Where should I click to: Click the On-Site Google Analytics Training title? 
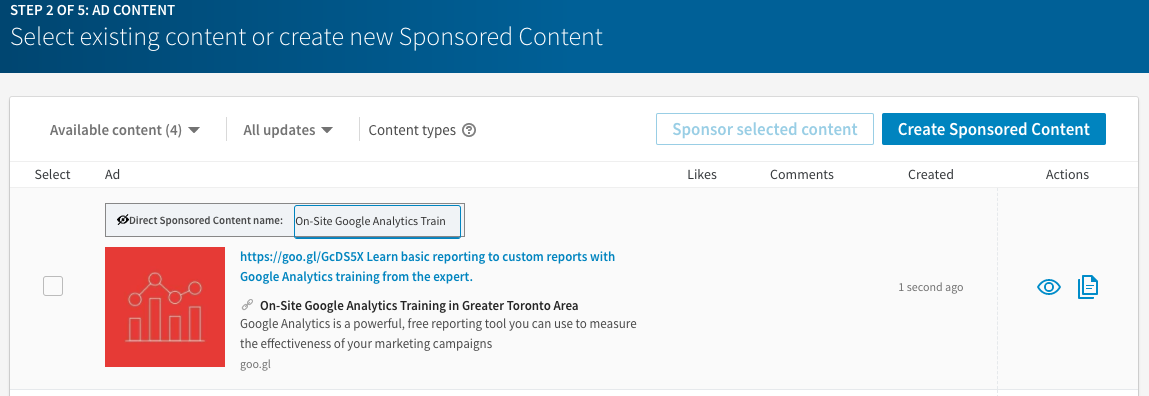pyautogui.click(x=419, y=305)
